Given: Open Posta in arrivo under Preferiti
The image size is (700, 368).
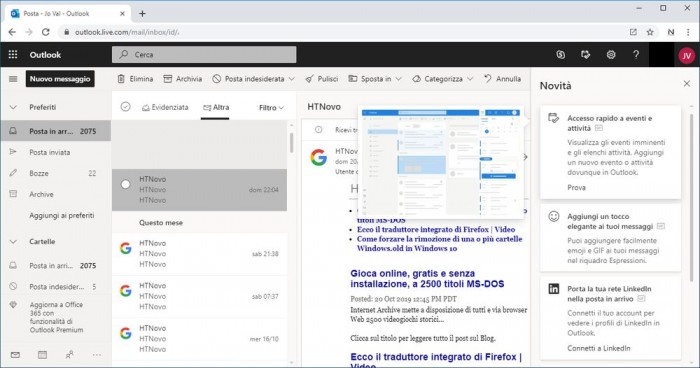Looking at the screenshot, I should 56,131.
